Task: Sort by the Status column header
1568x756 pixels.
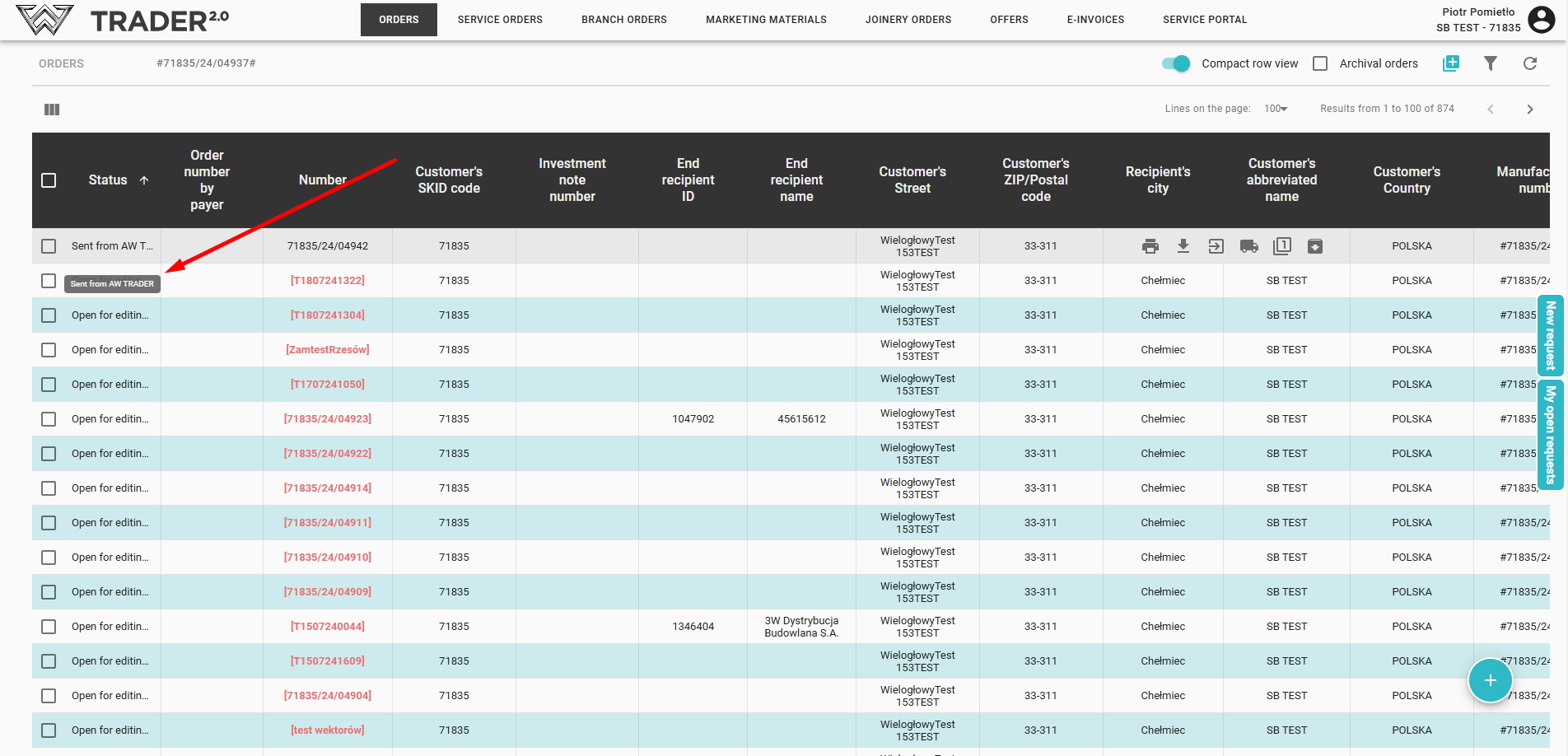Action: [x=108, y=180]
